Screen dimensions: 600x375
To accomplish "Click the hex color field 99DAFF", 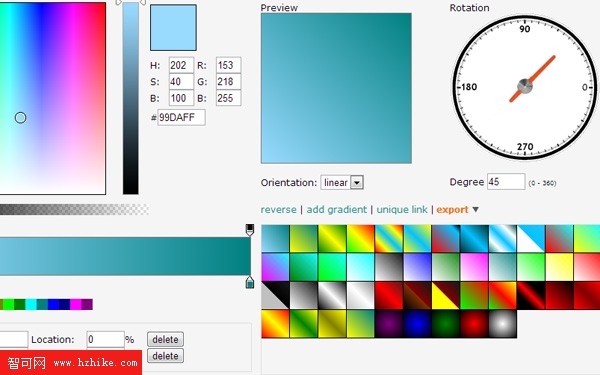I will click(x=181, y=117).
